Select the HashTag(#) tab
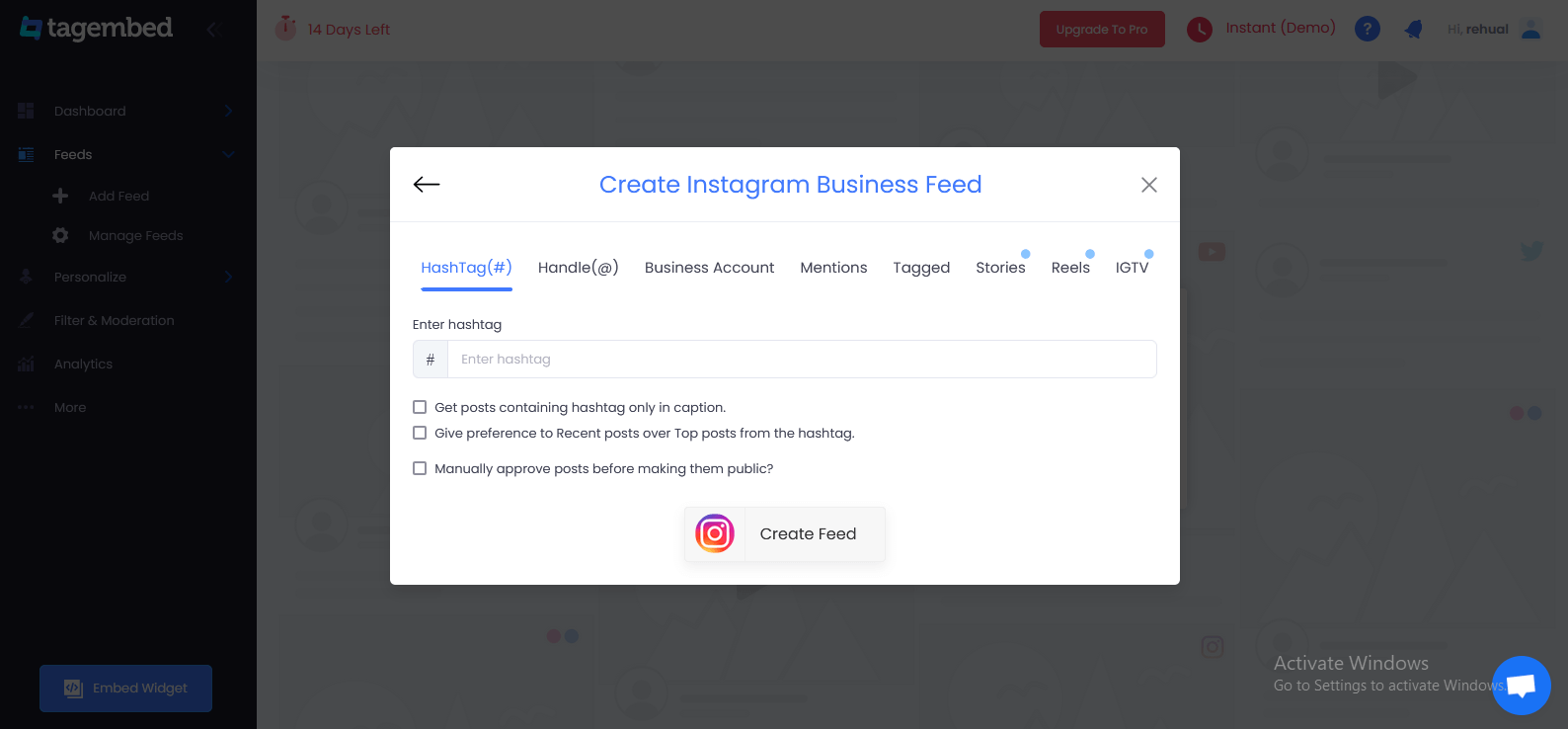The image size is (1568, 729). tap(466, 268)
